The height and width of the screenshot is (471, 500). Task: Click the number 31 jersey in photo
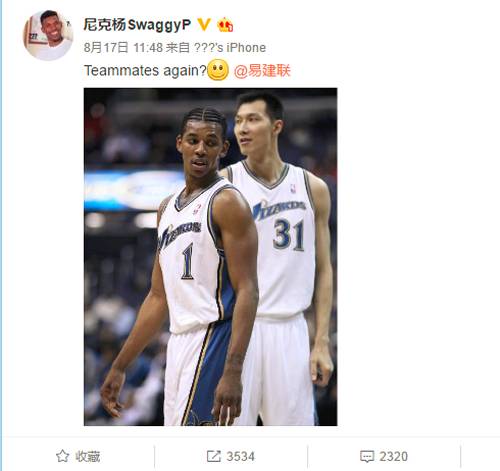tap(289, 235)
